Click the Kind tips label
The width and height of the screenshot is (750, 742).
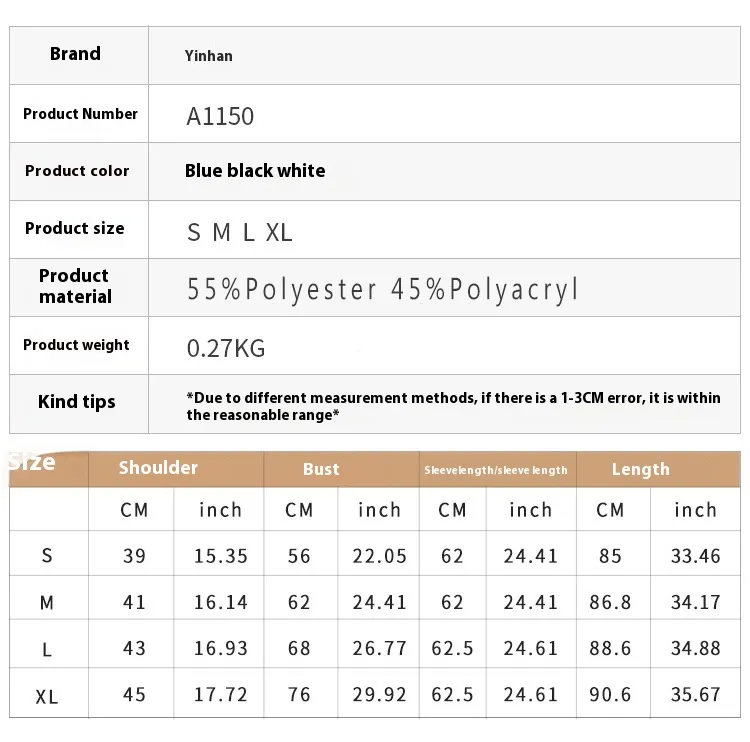tap(77, 402)
